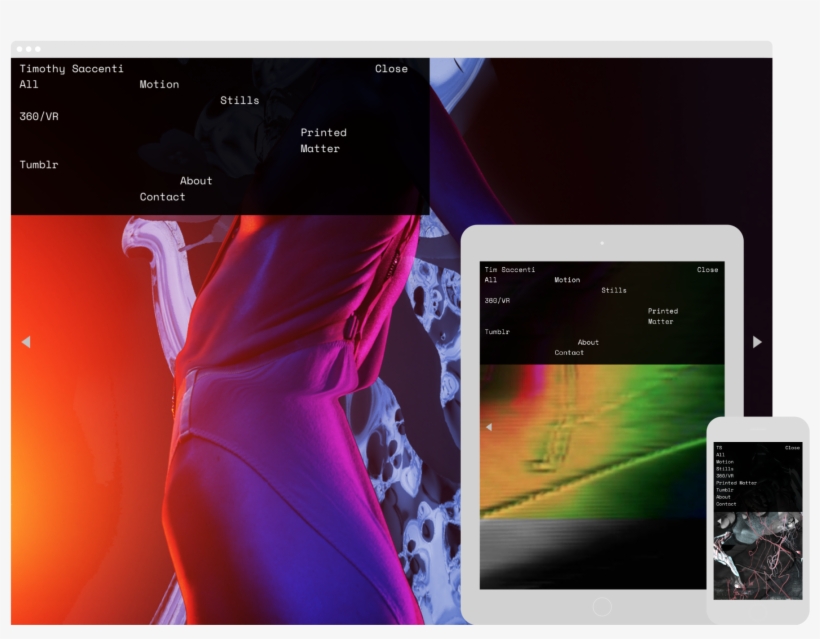The height and width of the screenshot is (639, 820).
Task: Open the Stills gallery on desktop
Action: (x=240, y=100)
